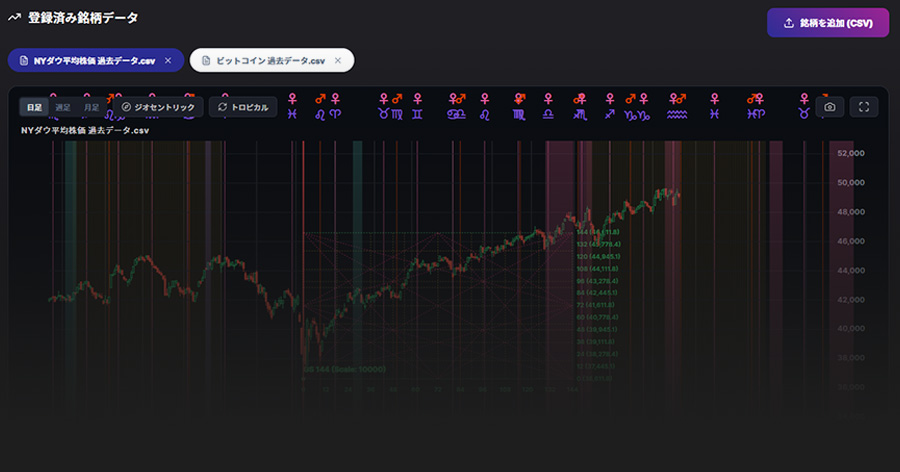Switch chart to 日足 timeframe

pos(34,106)
